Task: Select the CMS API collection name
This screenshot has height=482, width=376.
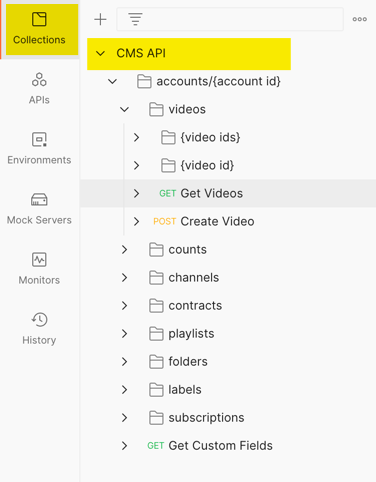Action: pos(141,53)
